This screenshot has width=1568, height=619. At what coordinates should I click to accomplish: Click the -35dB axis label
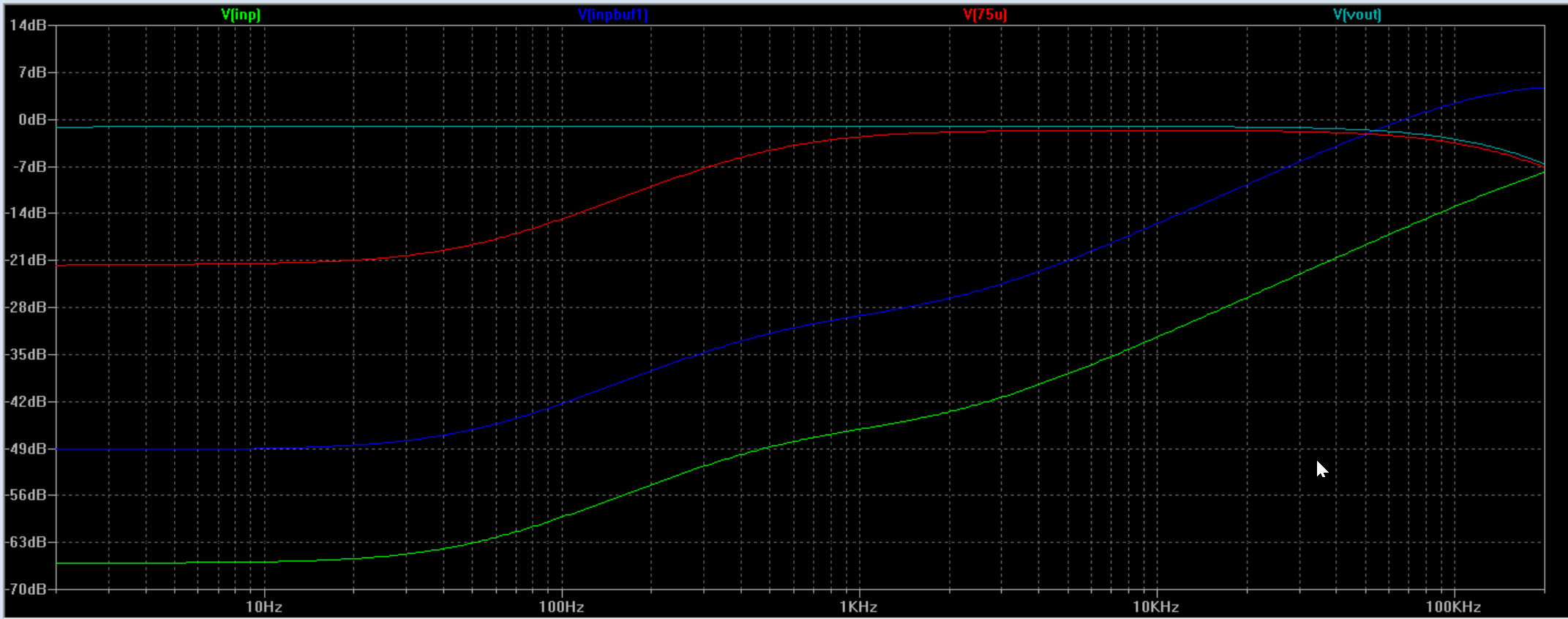[x=26, y=354]
